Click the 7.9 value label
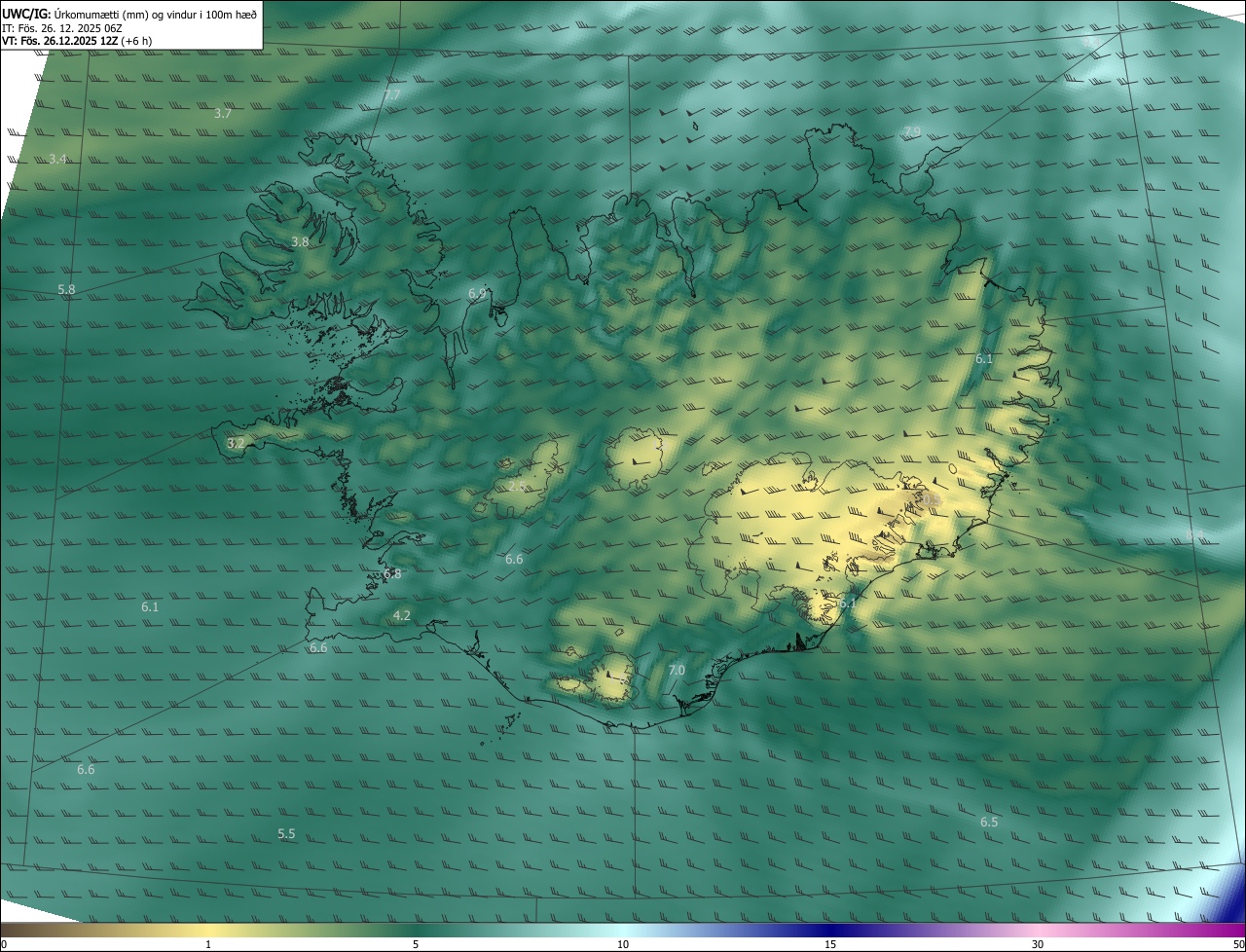Viewport: 1246px width, 952px height. [912, 131]
